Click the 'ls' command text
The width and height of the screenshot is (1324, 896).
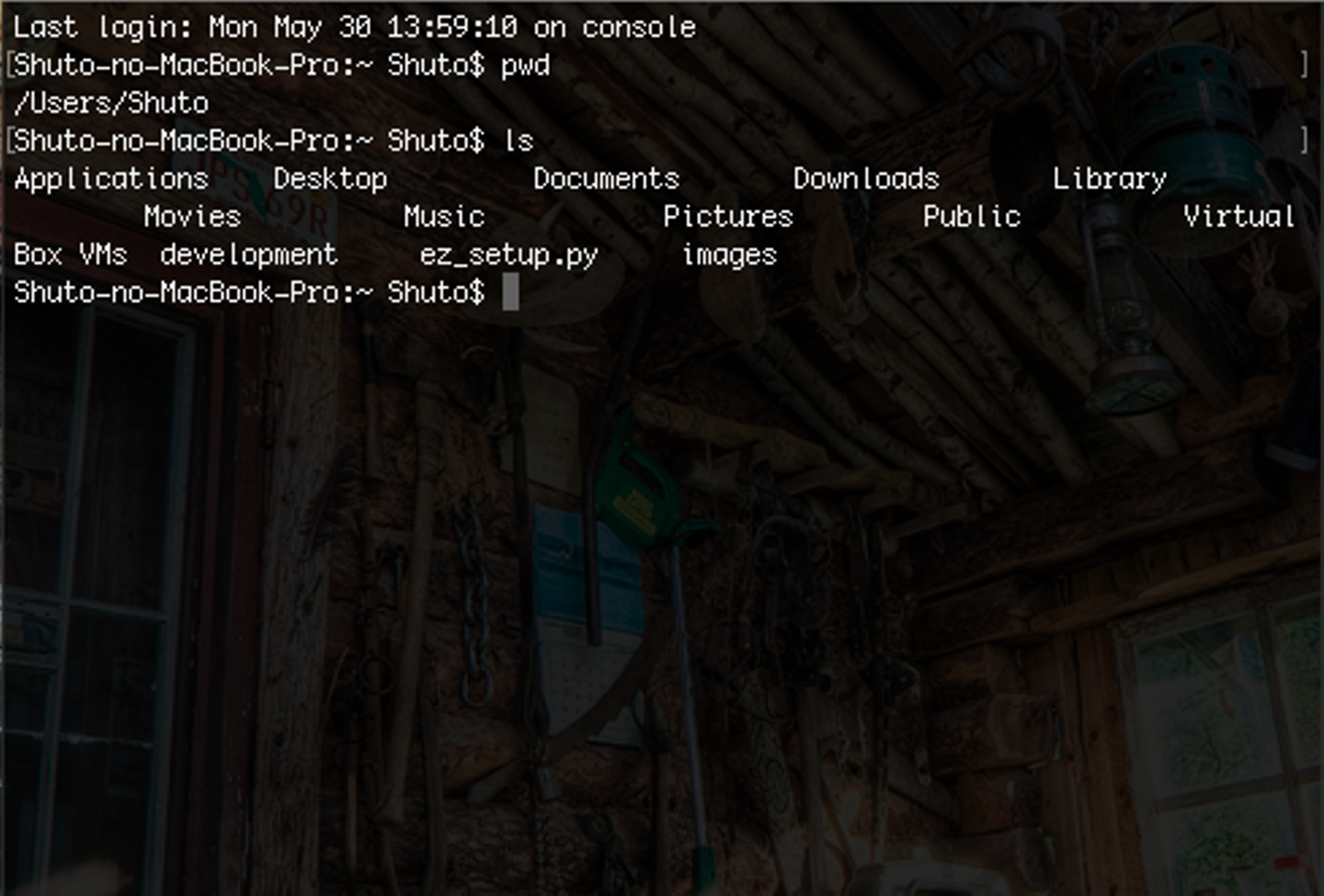[x=519, y=141]
